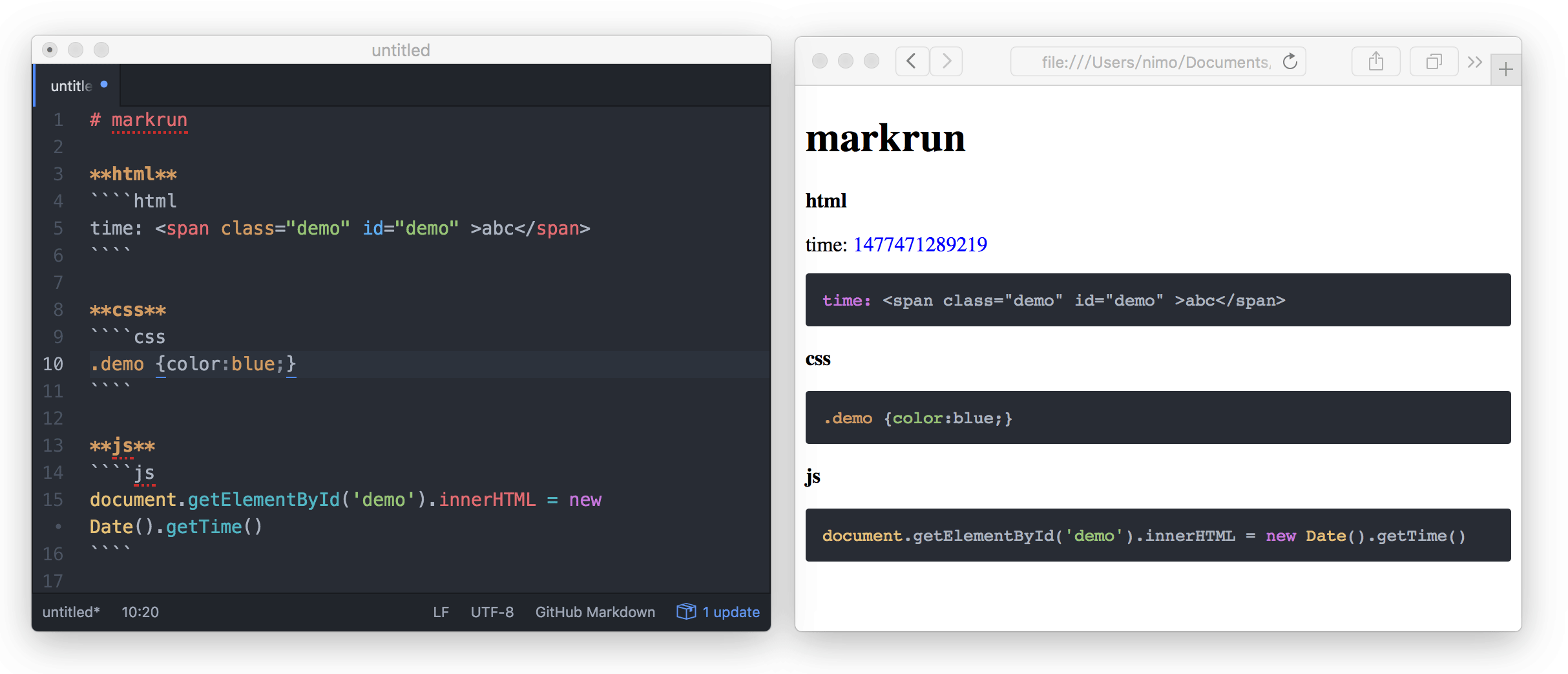Click the unsaved dot on untitled tab

104,85
